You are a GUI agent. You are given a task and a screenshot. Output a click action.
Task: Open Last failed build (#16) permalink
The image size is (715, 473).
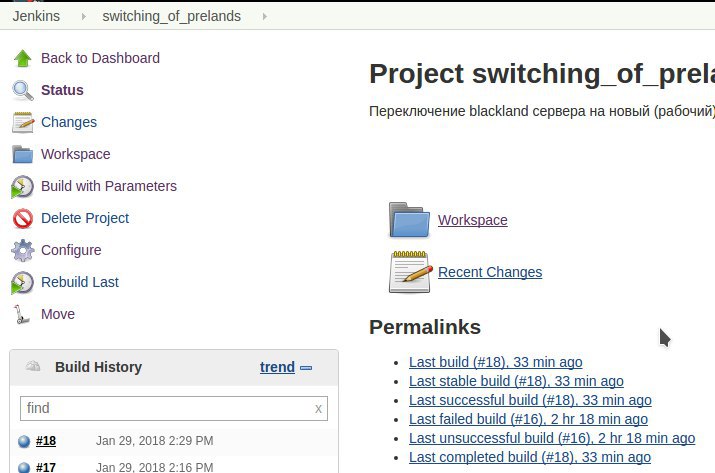[528, 419]
